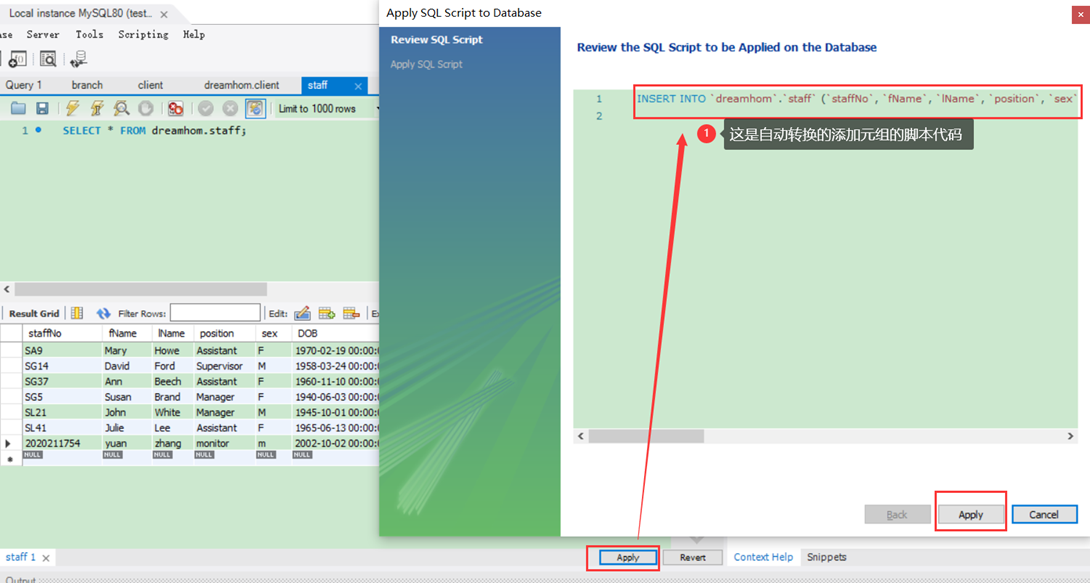Click the Explain query plan magnifier icon
This screenshot has height=583, width=1090.
click(x=120, y=108)
